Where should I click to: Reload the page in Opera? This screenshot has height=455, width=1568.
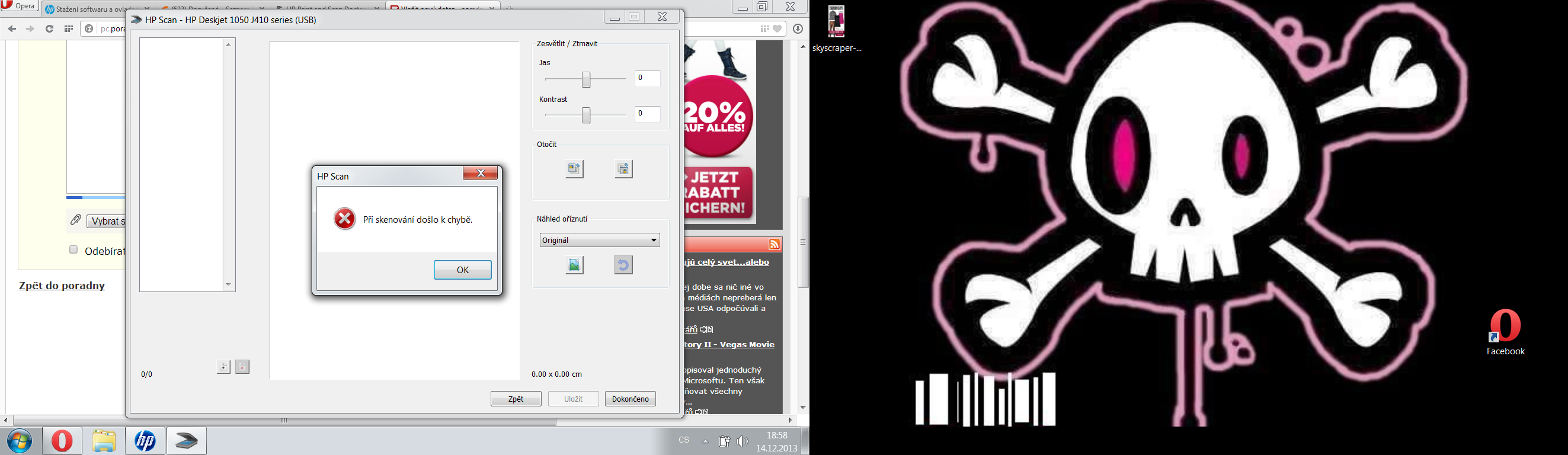pyautogui.click(x=49, y=28)
